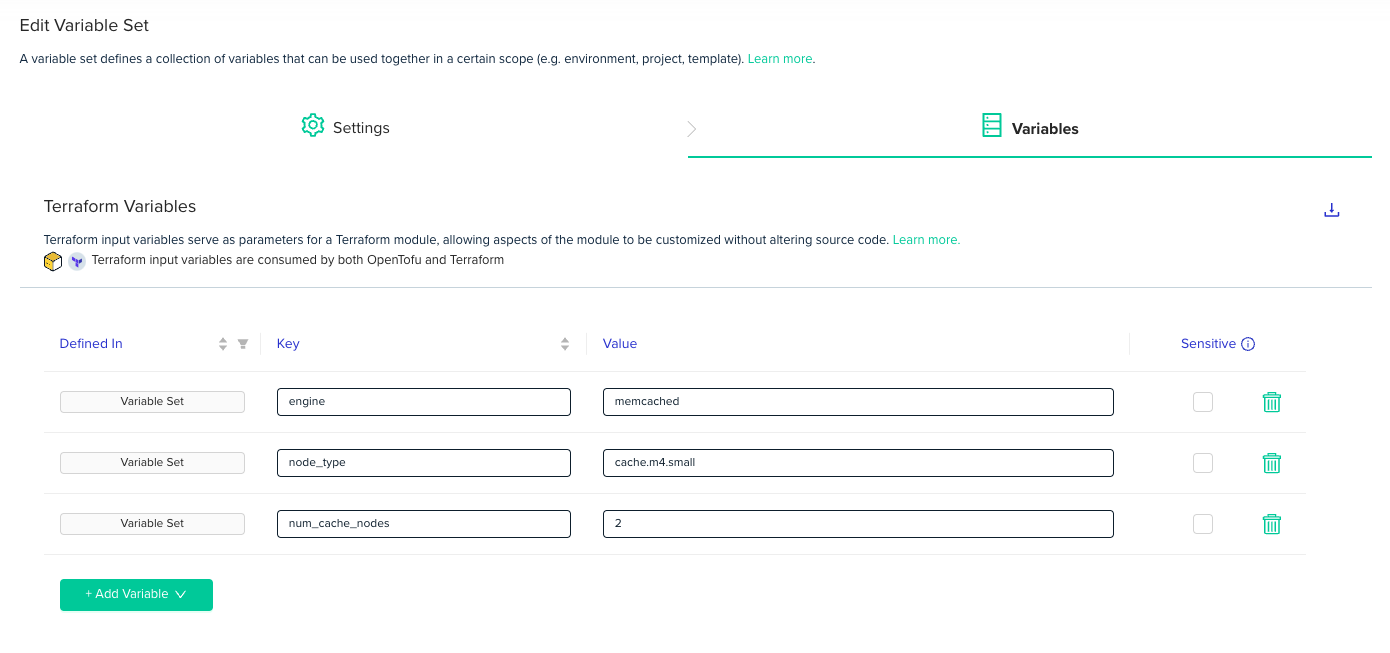1390x653 pixels.
Task: Click the OpenTofu cube icon
Action: (x=53, y=261)
